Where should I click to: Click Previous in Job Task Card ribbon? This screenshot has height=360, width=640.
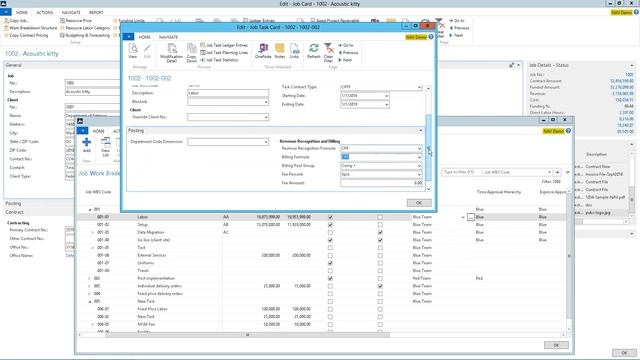coord(348,53)
